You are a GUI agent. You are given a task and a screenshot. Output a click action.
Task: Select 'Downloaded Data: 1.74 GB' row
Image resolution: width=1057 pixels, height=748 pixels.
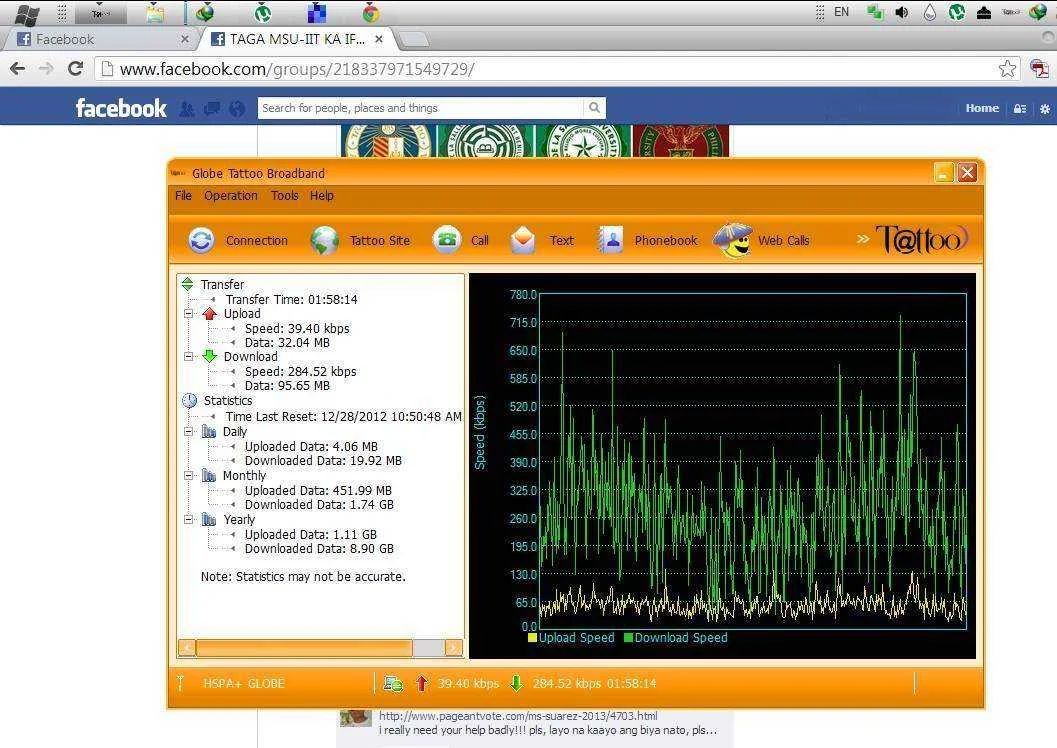click(320, 505)
